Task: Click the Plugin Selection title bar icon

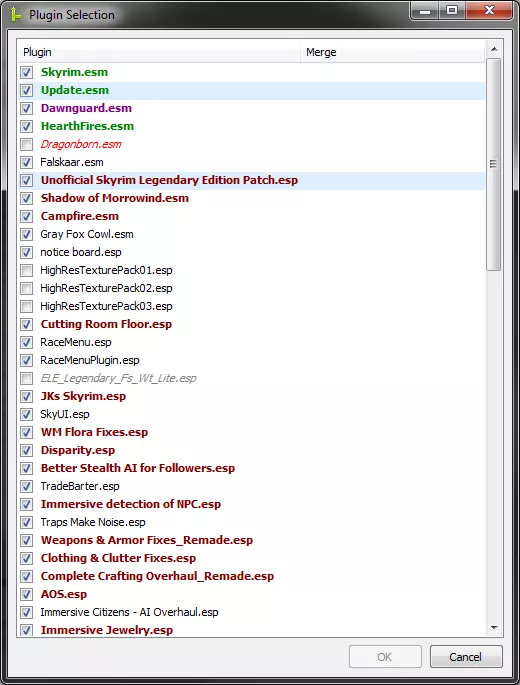Action: [16, 14]
